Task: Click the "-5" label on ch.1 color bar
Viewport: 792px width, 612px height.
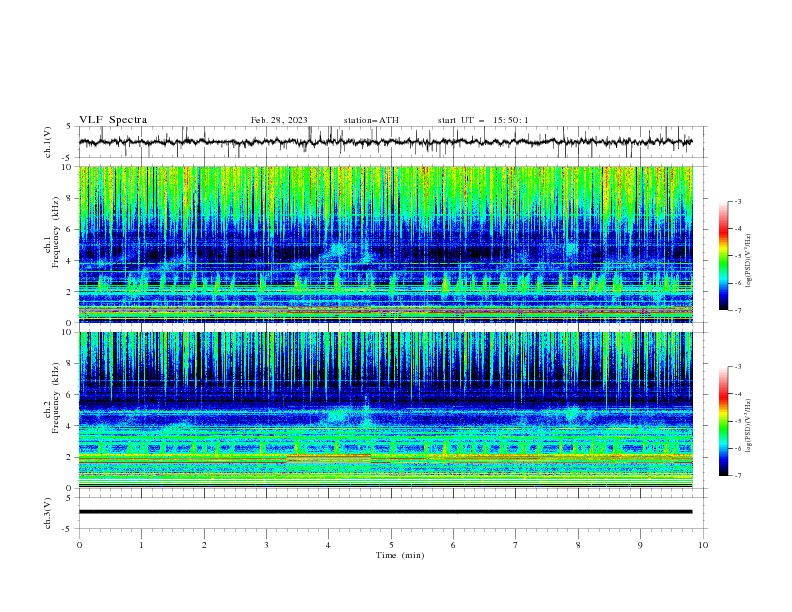Action: 737,256
